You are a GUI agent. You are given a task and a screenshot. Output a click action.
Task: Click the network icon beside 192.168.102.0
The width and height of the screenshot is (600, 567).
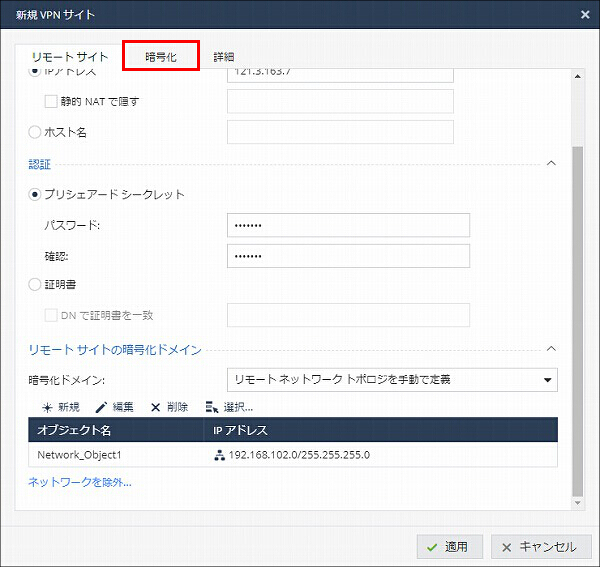[x=219, y=455]
